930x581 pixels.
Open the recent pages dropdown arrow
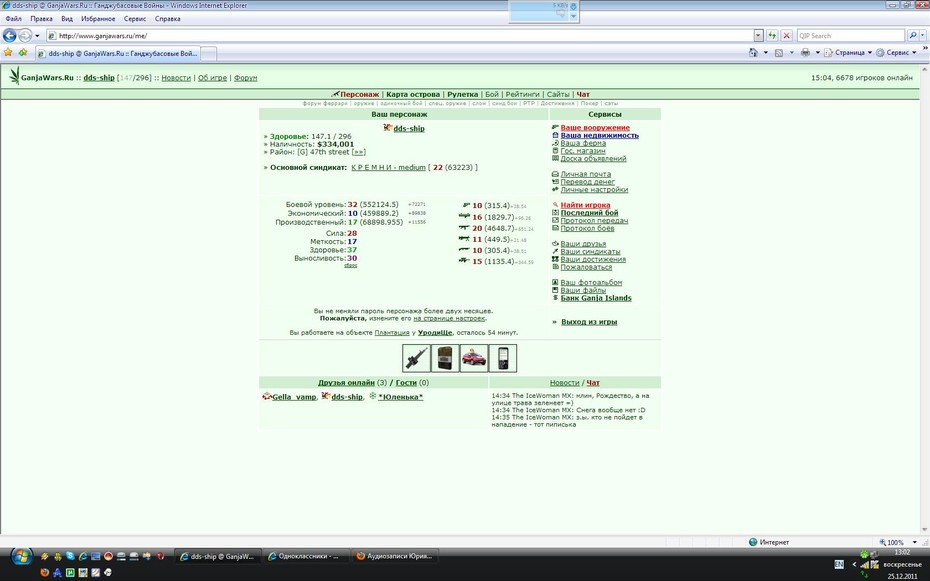point(37,36)
